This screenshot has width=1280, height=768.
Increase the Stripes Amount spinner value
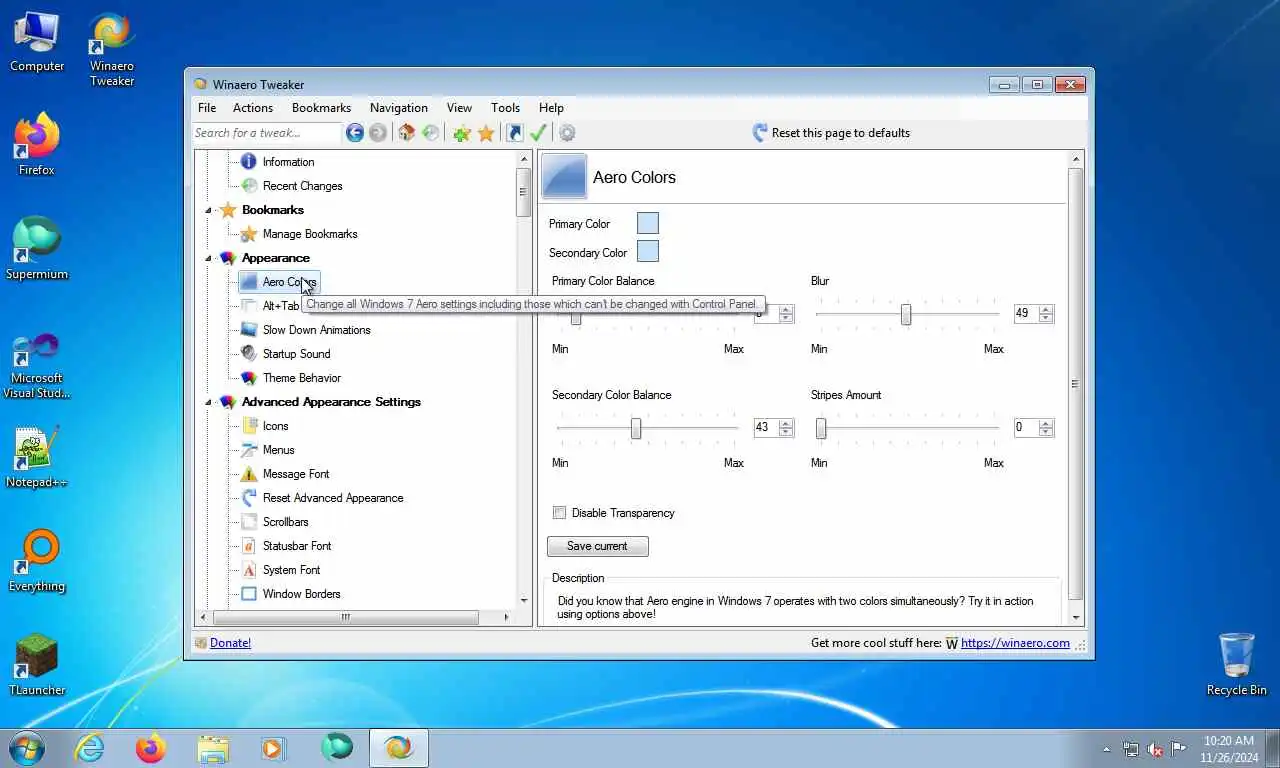click(1046, 423)
